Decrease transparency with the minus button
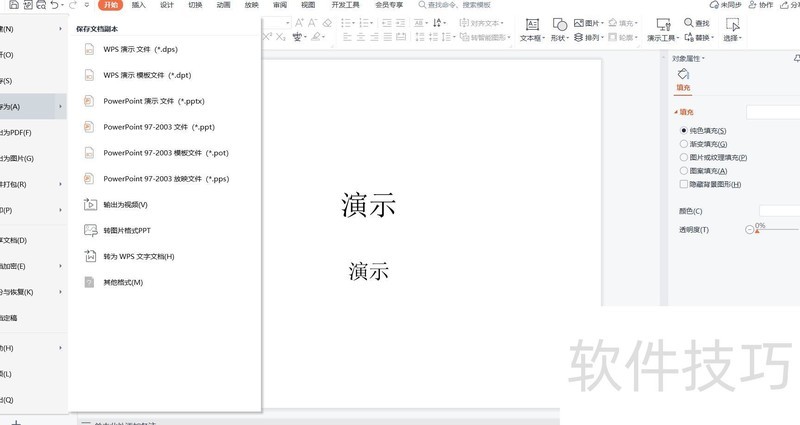This screenshot has width=800, height=425. pyautogui.click(x=749, y=230)
